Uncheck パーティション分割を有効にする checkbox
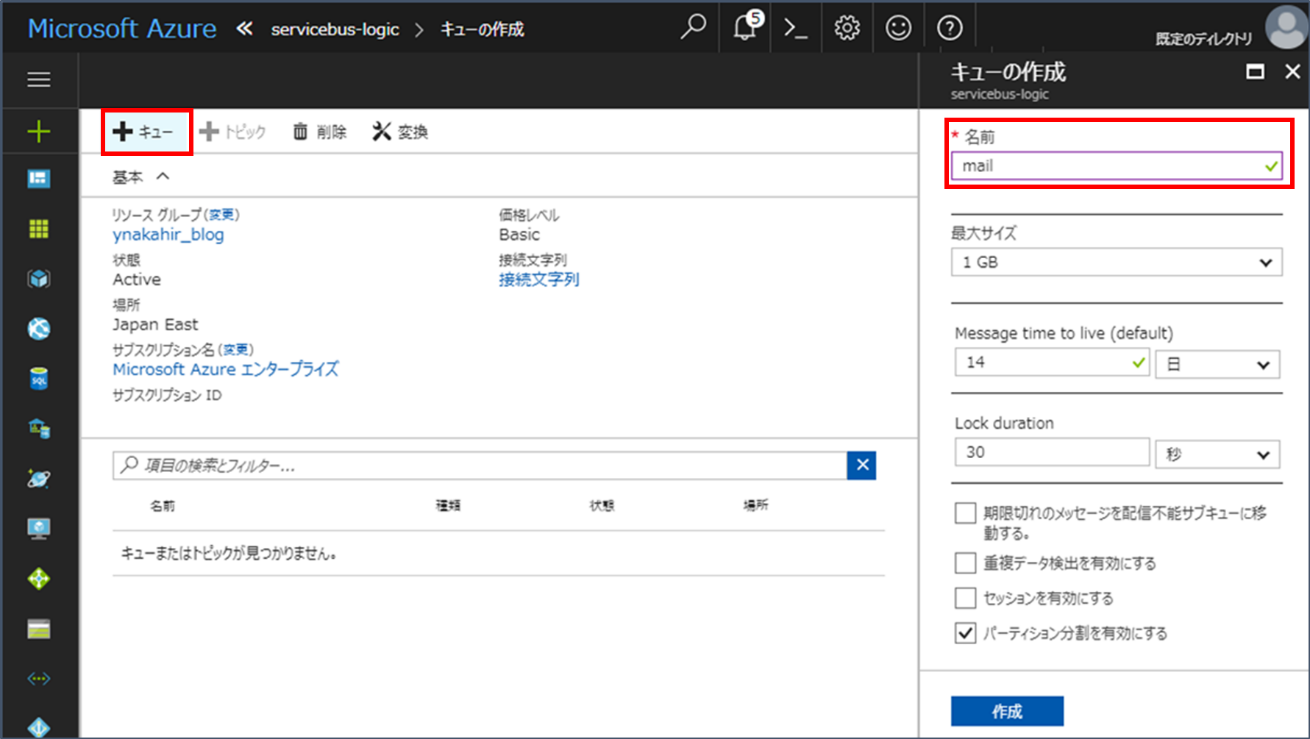Screen dimensions: 1310x739 coord(965,633)
